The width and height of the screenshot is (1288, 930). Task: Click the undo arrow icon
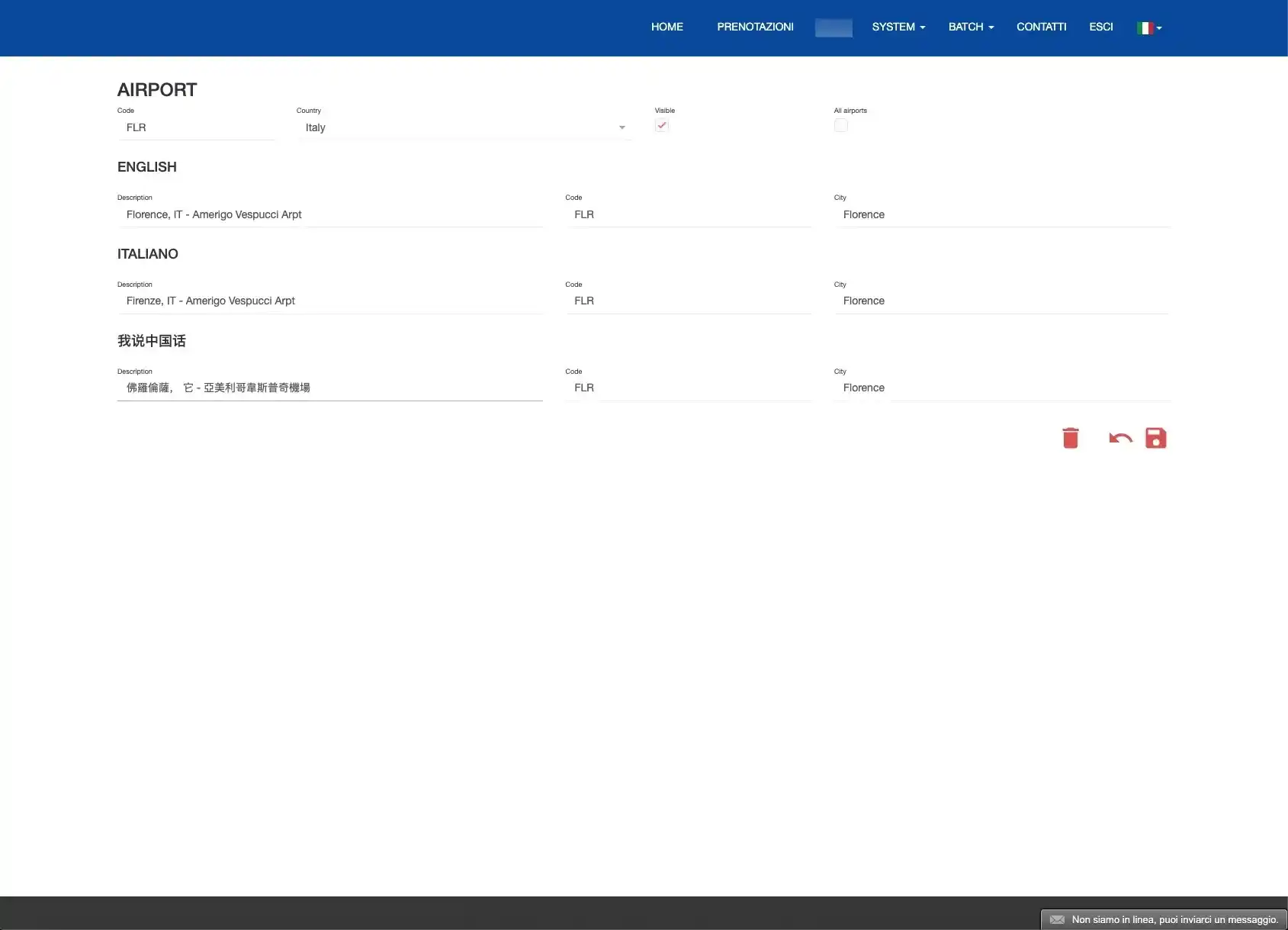click(1119, 438)
